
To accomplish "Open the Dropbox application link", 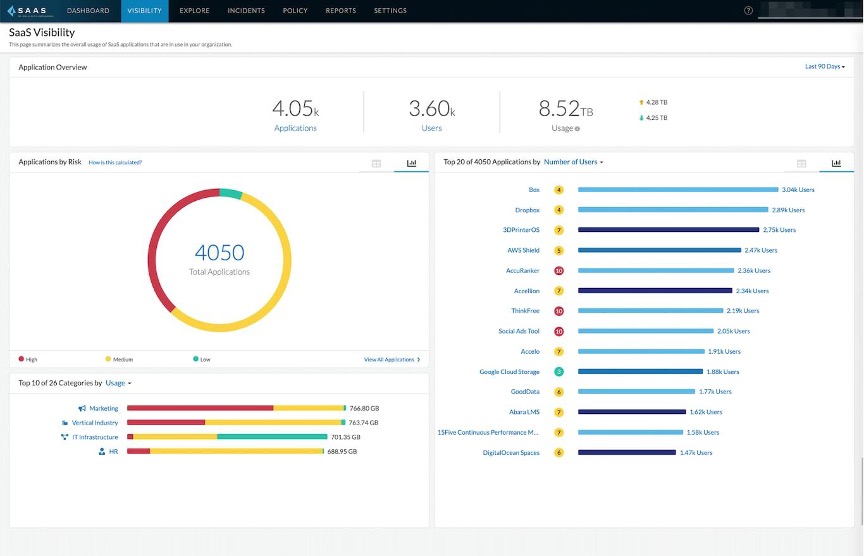I will point(527,210).
